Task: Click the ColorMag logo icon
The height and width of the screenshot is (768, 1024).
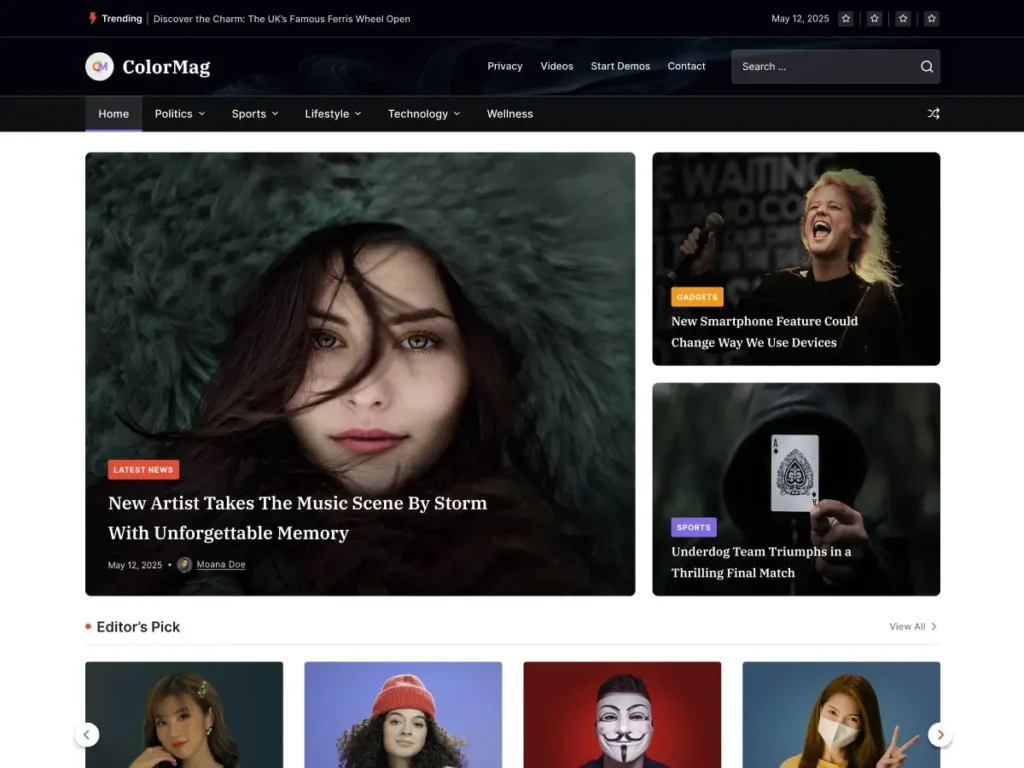Action: pos(98,66)
